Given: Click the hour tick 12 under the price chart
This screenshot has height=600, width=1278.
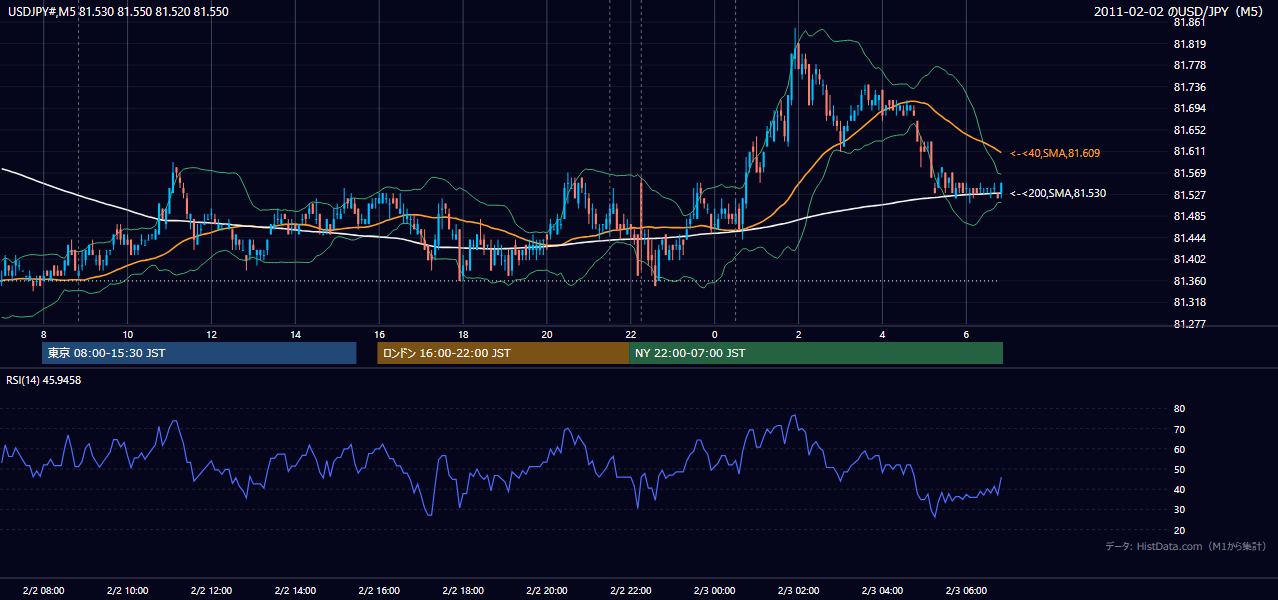Looking at the screenshot, I should (x=211, y=334).
